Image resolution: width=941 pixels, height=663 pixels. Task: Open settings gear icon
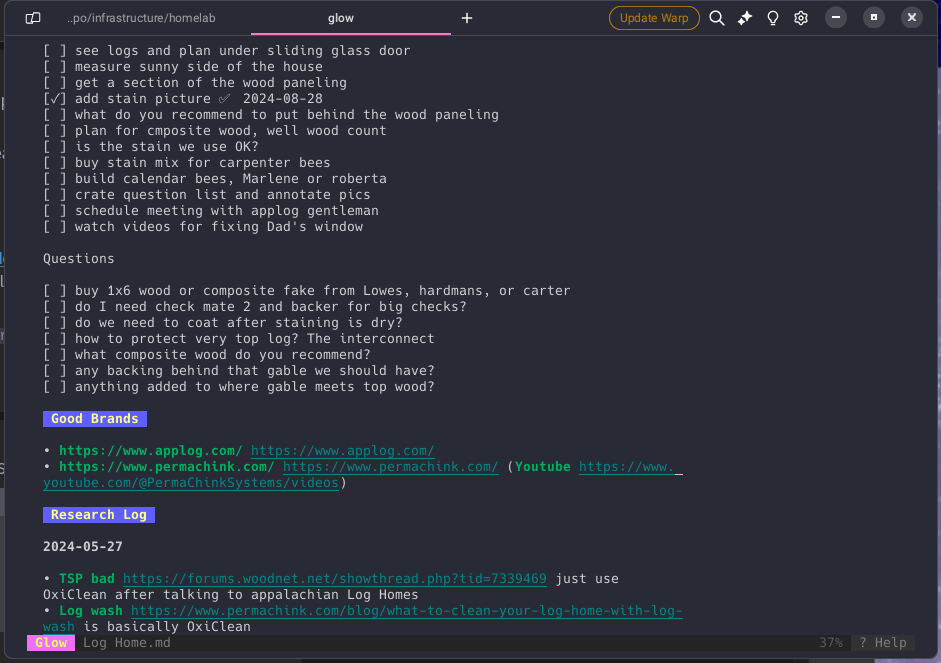(801, 18)
